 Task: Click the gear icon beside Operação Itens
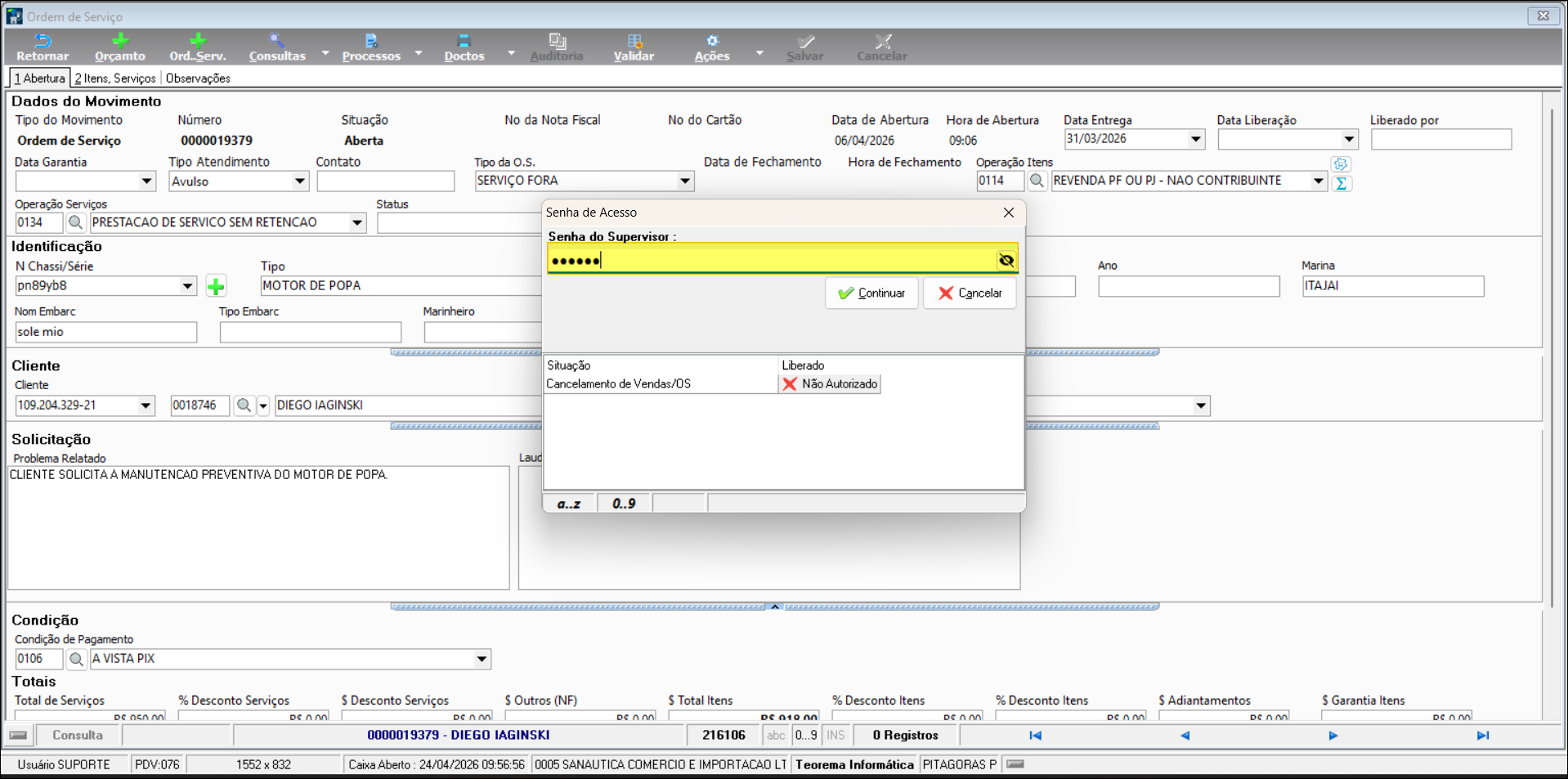coord(1341,164)
